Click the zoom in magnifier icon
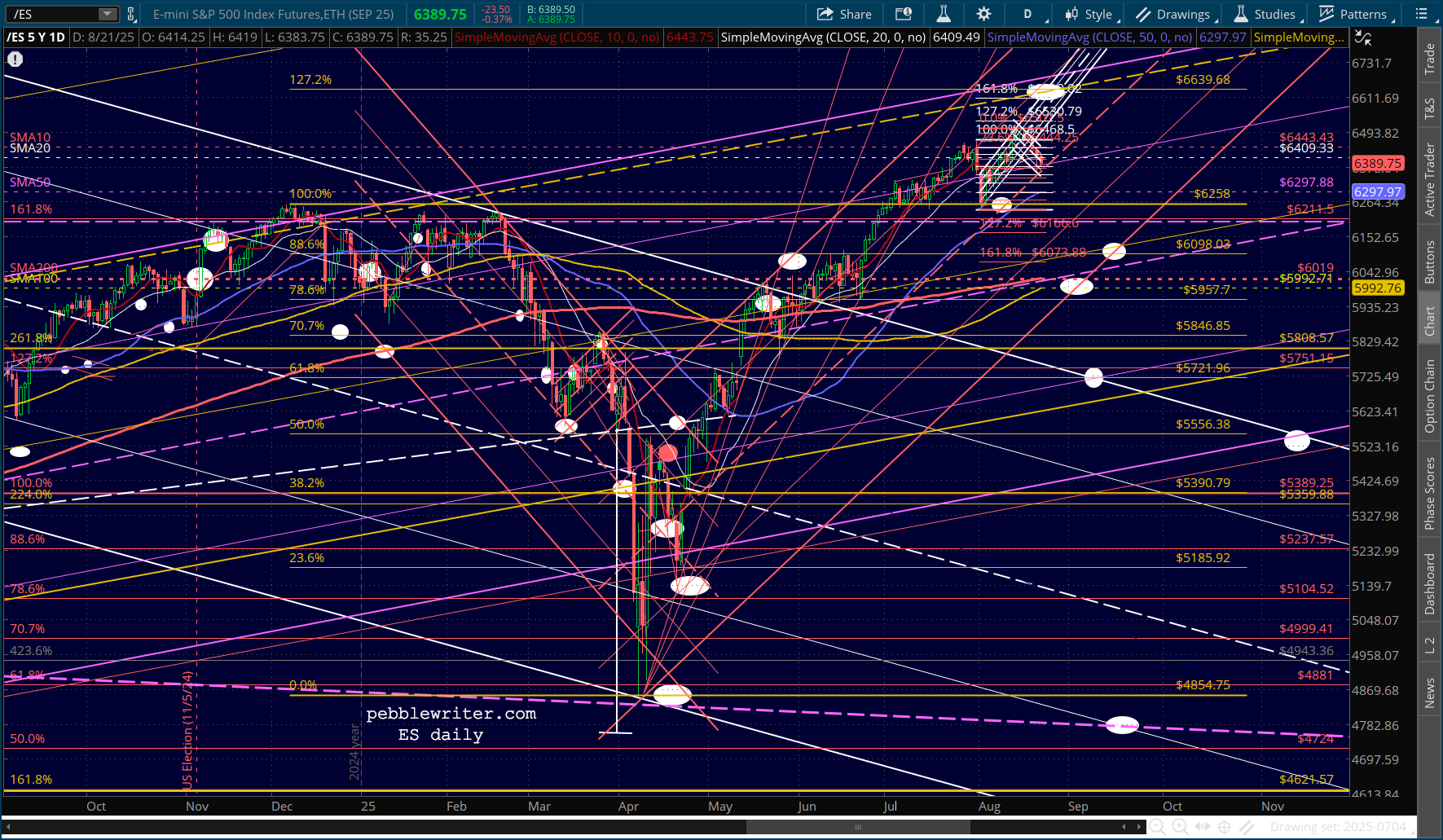 1179,827
